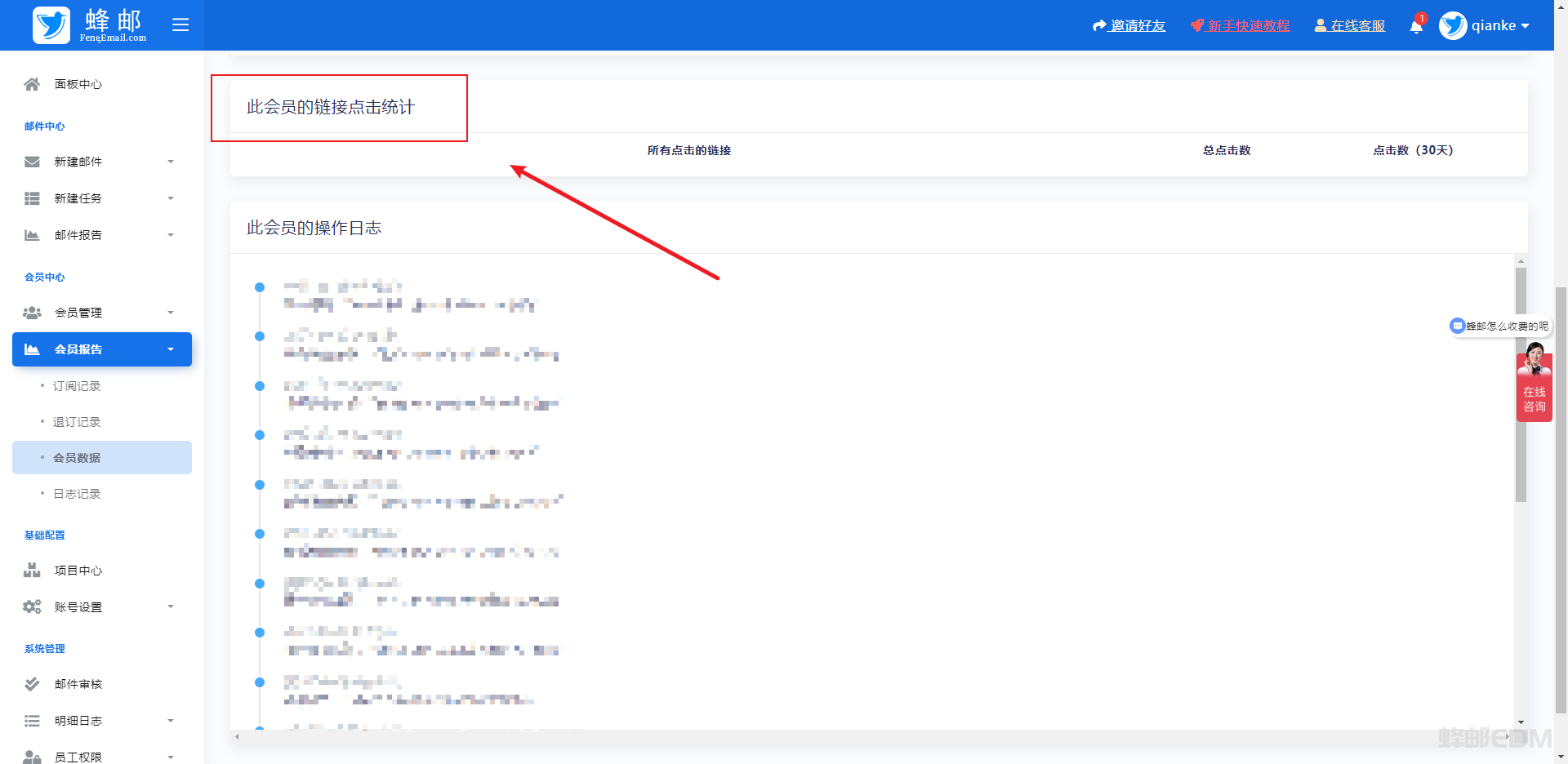
Task: Click the FengEmail bird logo
Action: pyautogui.click(x=51, y=25)
